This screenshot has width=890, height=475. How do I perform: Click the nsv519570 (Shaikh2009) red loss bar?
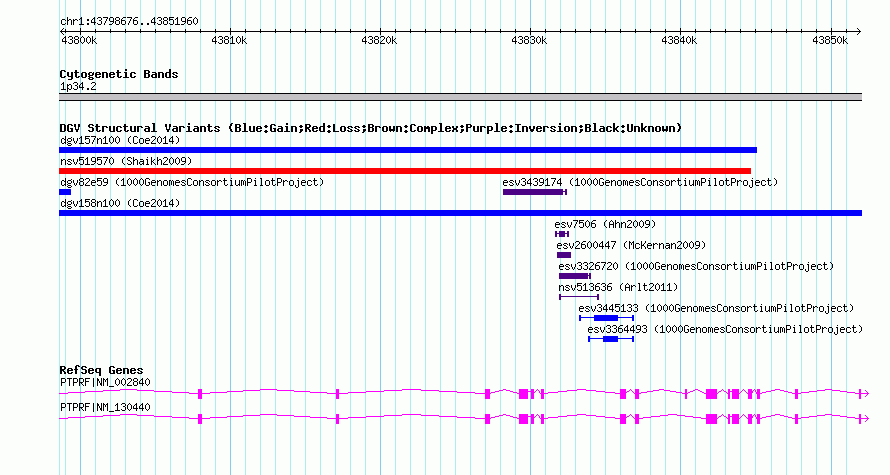[405, 171]
